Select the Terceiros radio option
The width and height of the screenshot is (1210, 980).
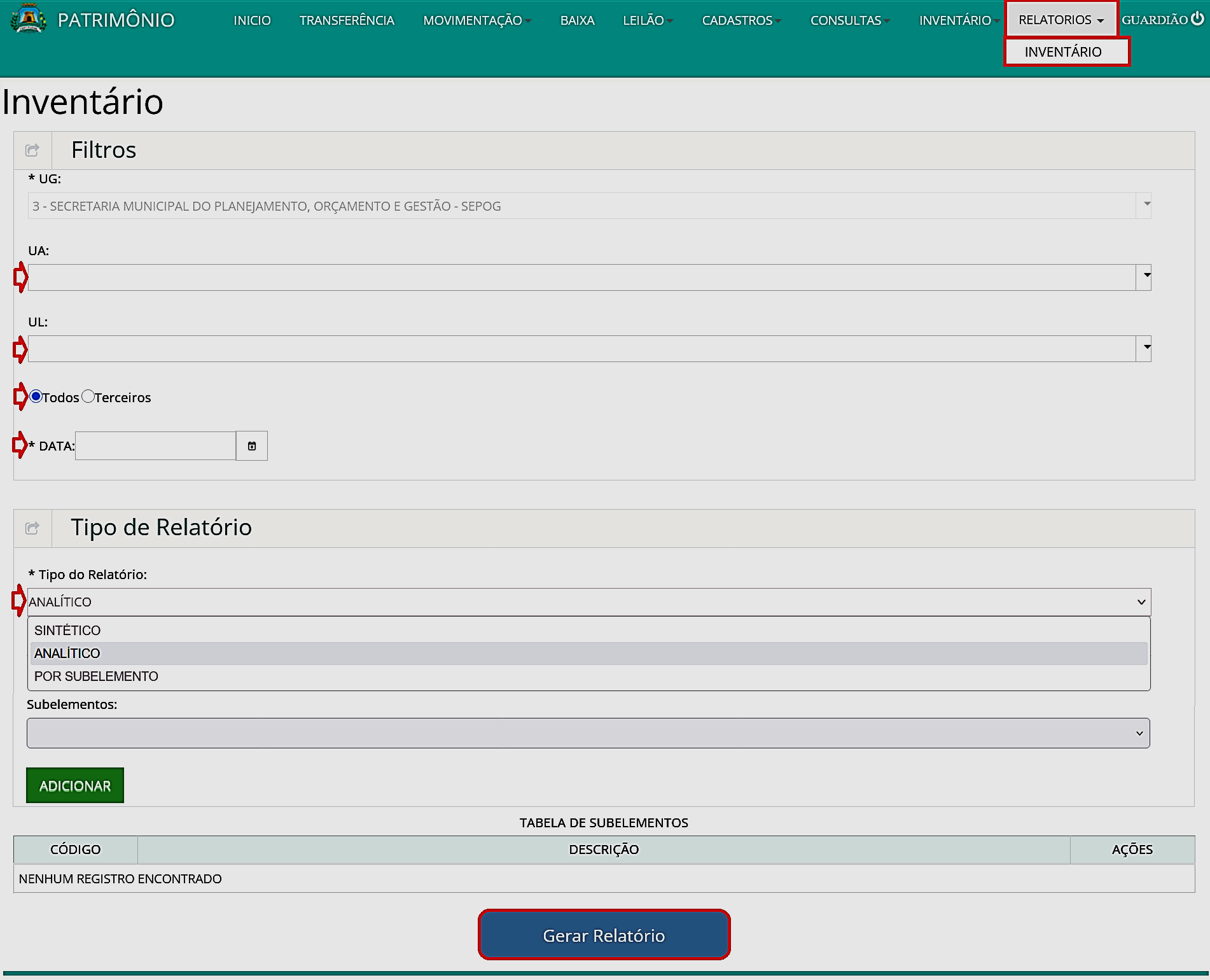(88, 396)
